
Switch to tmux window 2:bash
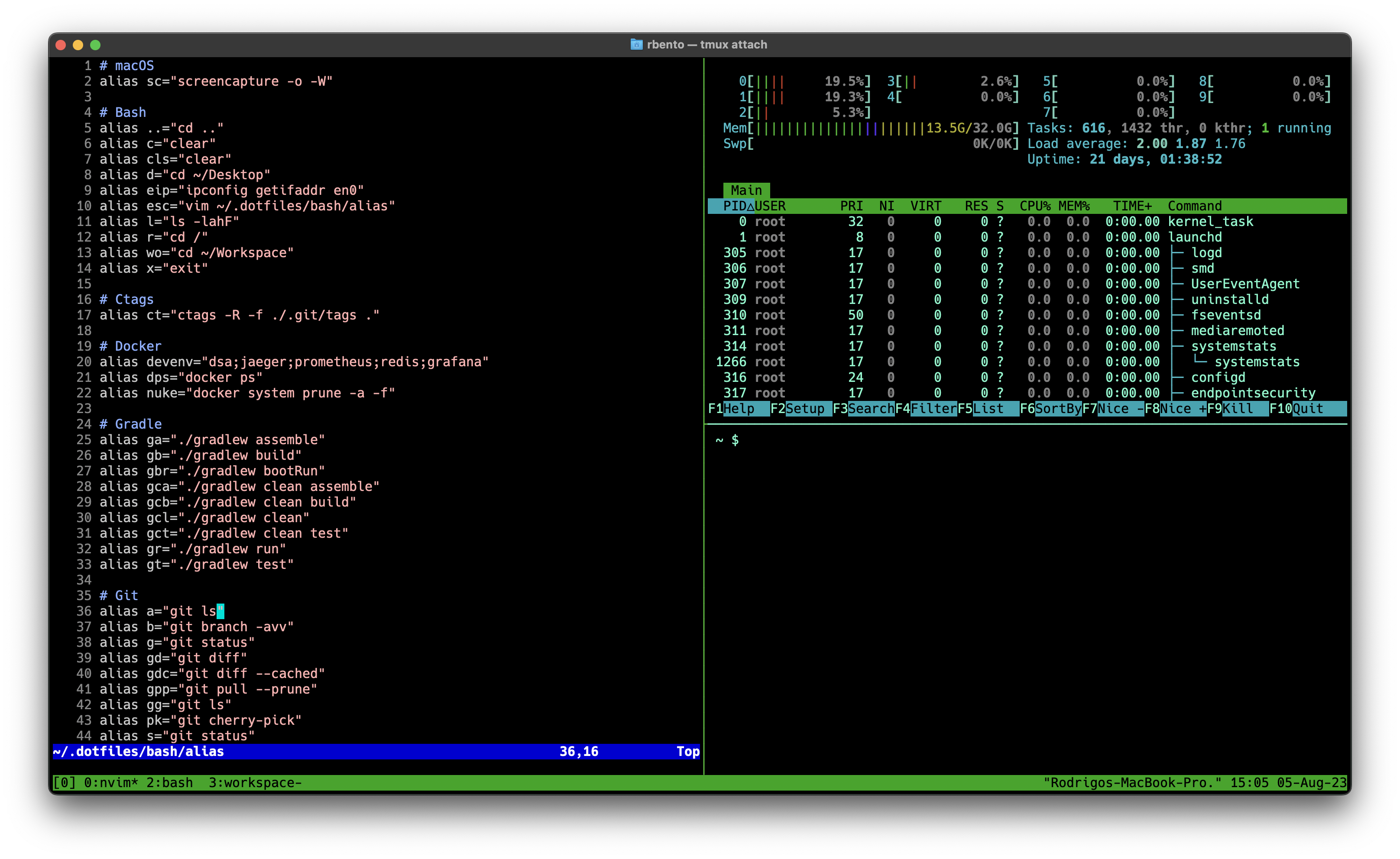click(169, 783)
